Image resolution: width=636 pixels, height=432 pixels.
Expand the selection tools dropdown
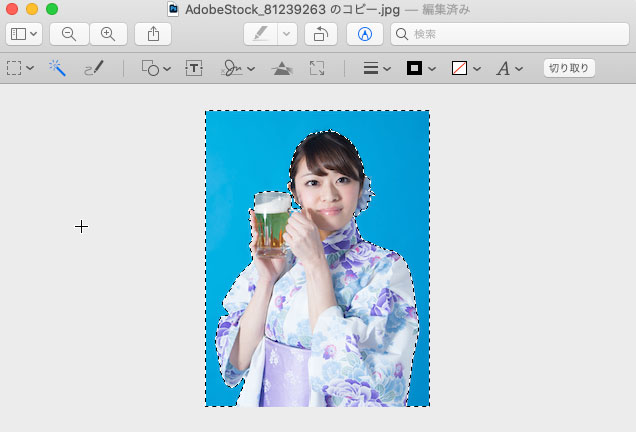20,68
